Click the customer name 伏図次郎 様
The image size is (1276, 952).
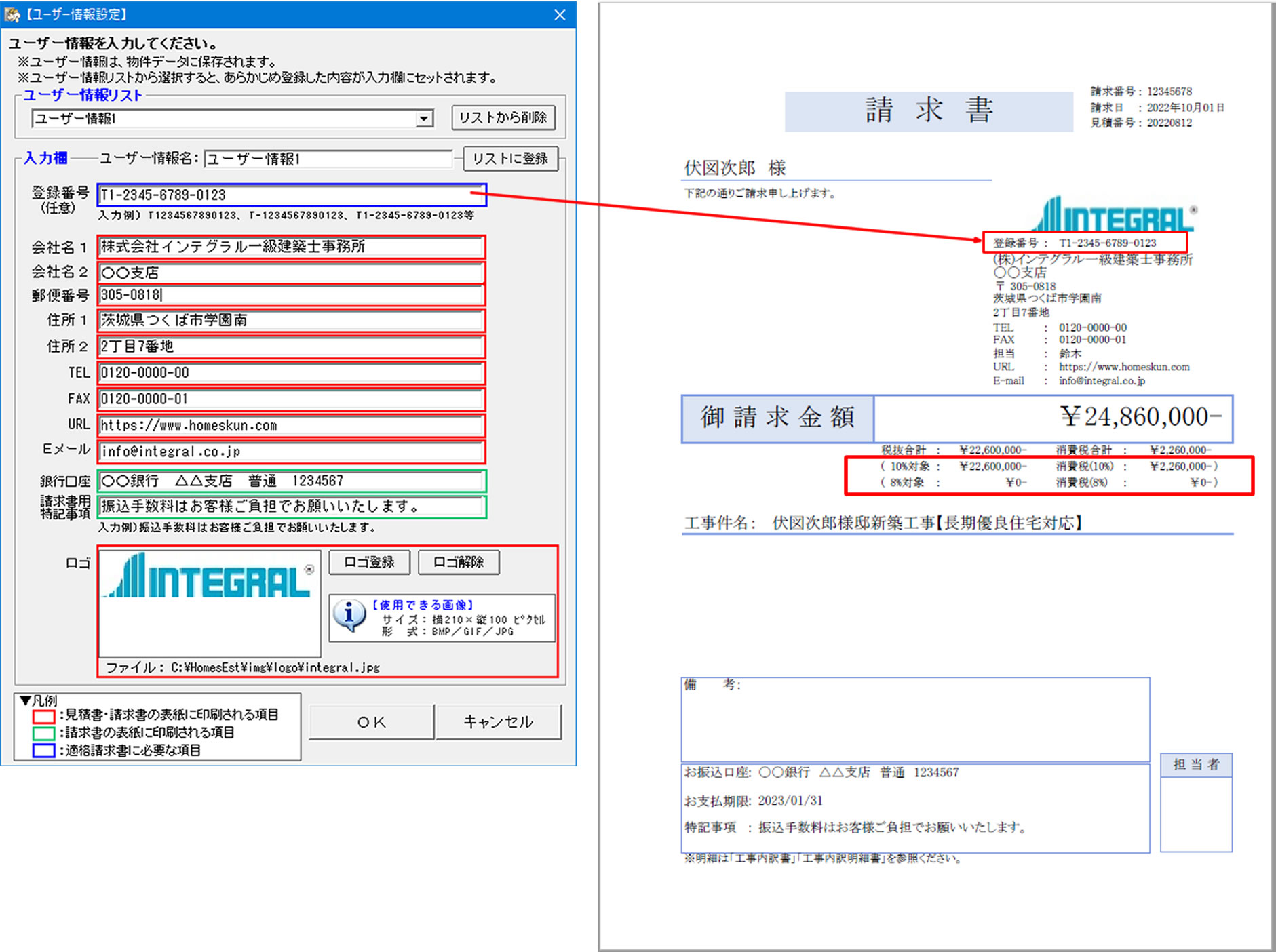pyautogui.click(x=735, y=167)
